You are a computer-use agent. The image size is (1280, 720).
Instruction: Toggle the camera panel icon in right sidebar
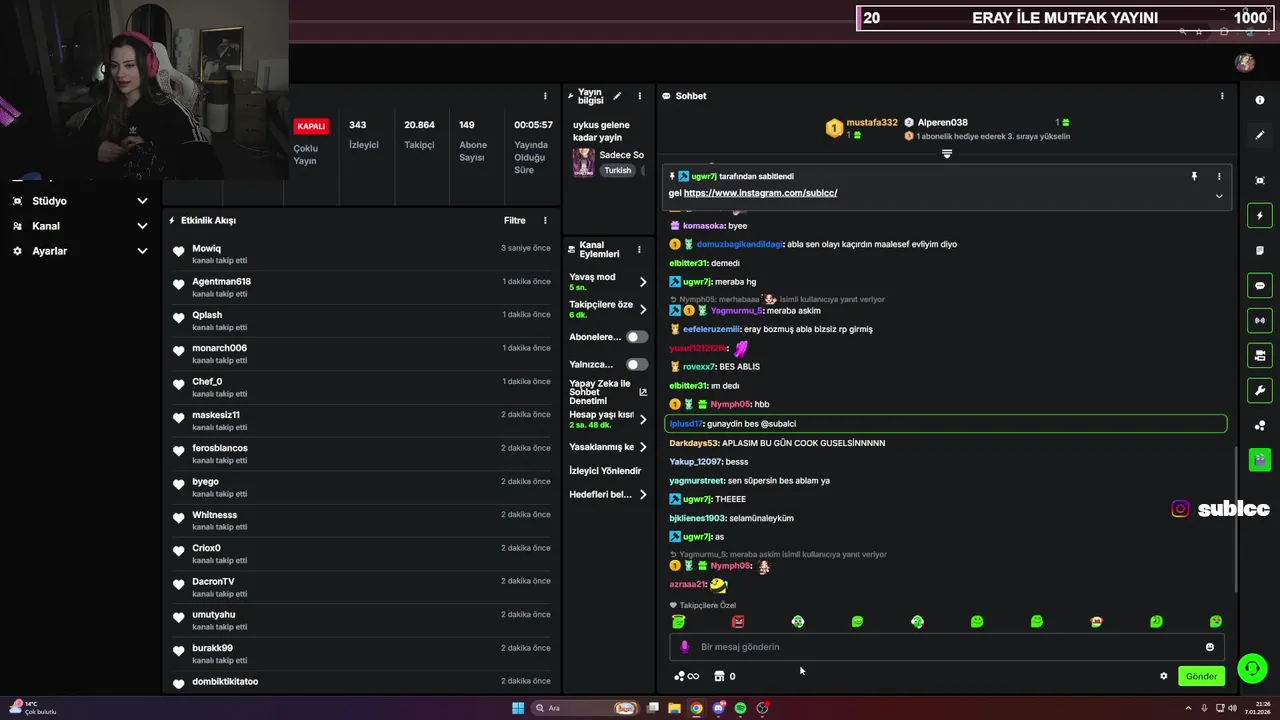coord(1260,355)
